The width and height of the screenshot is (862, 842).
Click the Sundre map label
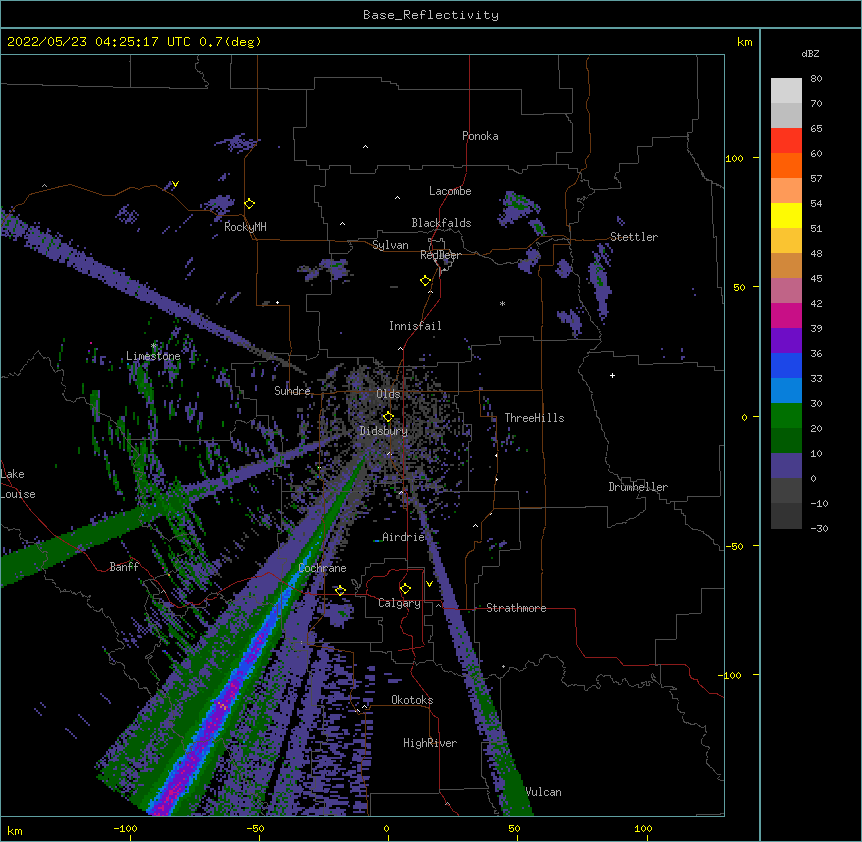(x=292, y=391)
